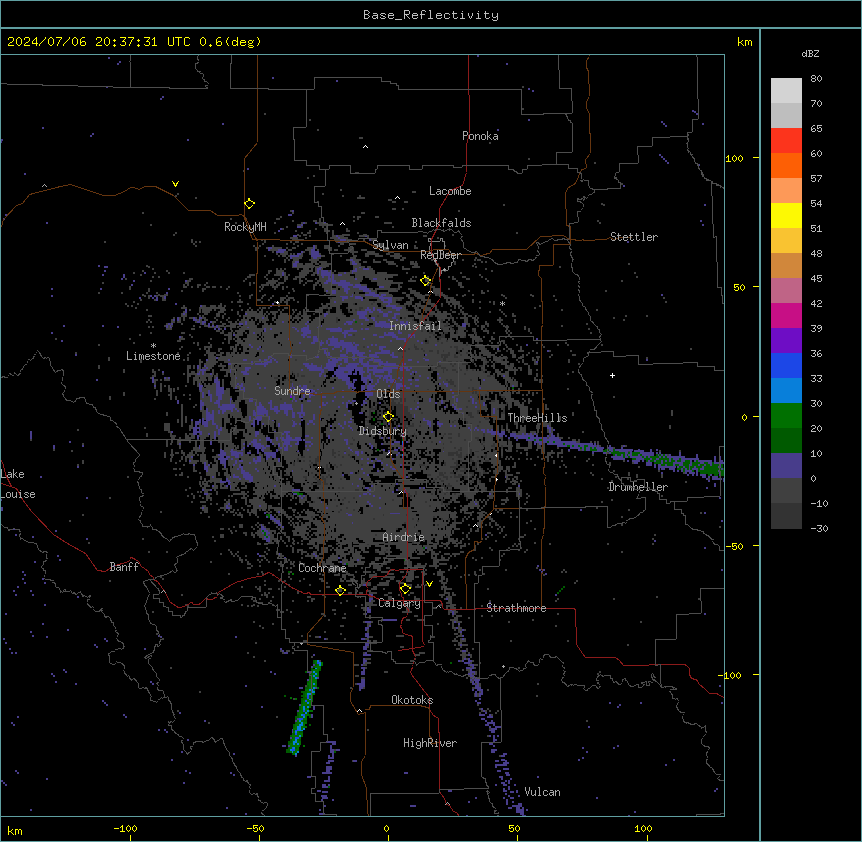Click the Okotoks town label
The height and width of the screenshot is (842, 862).
click(x=412, y=700)
